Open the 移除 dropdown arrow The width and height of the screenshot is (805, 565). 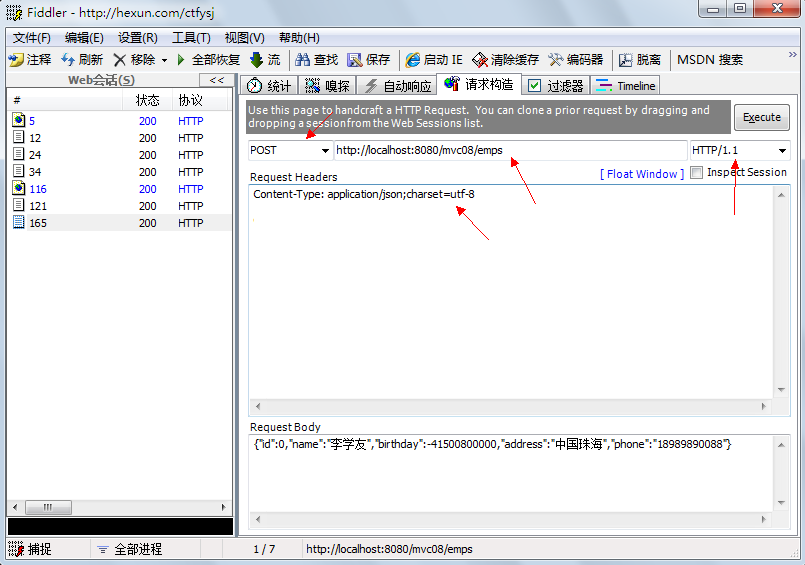(x=164, y=61)
